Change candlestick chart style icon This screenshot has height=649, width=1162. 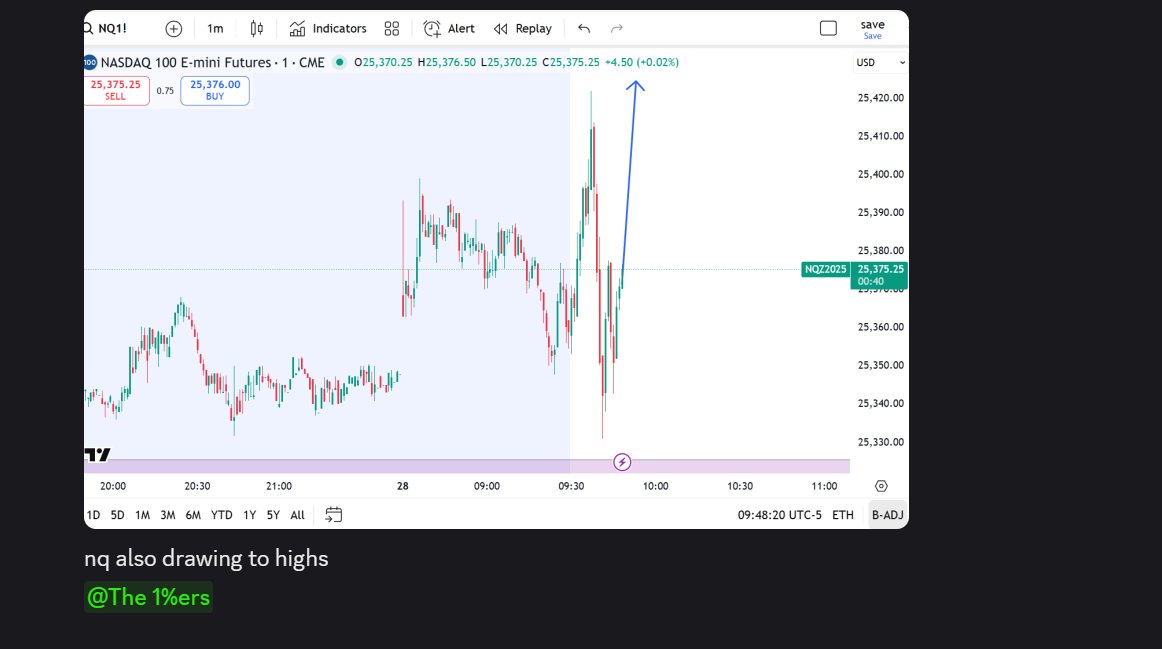pyautogui.click(x=256, y=29)
